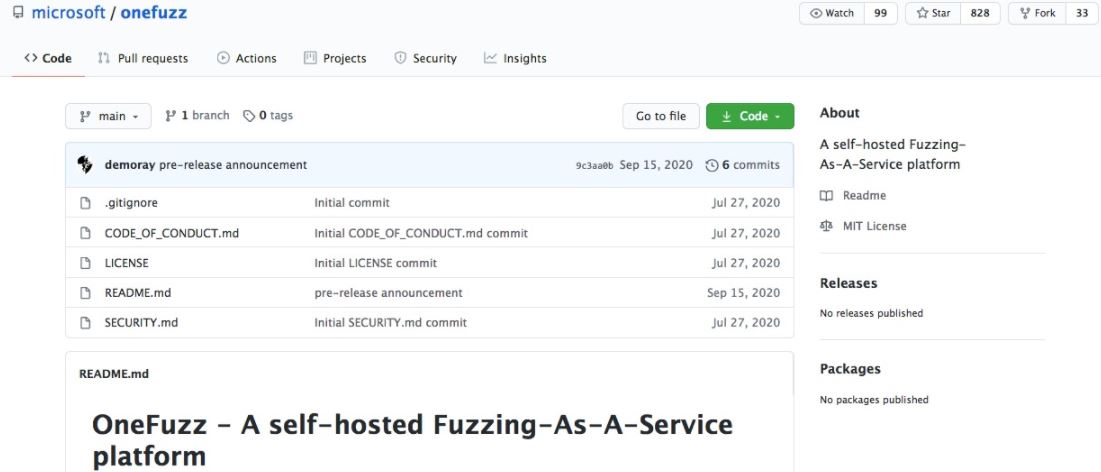
Task: Click the scales icon beside MIT License
Action: click(x=826, y=226)
